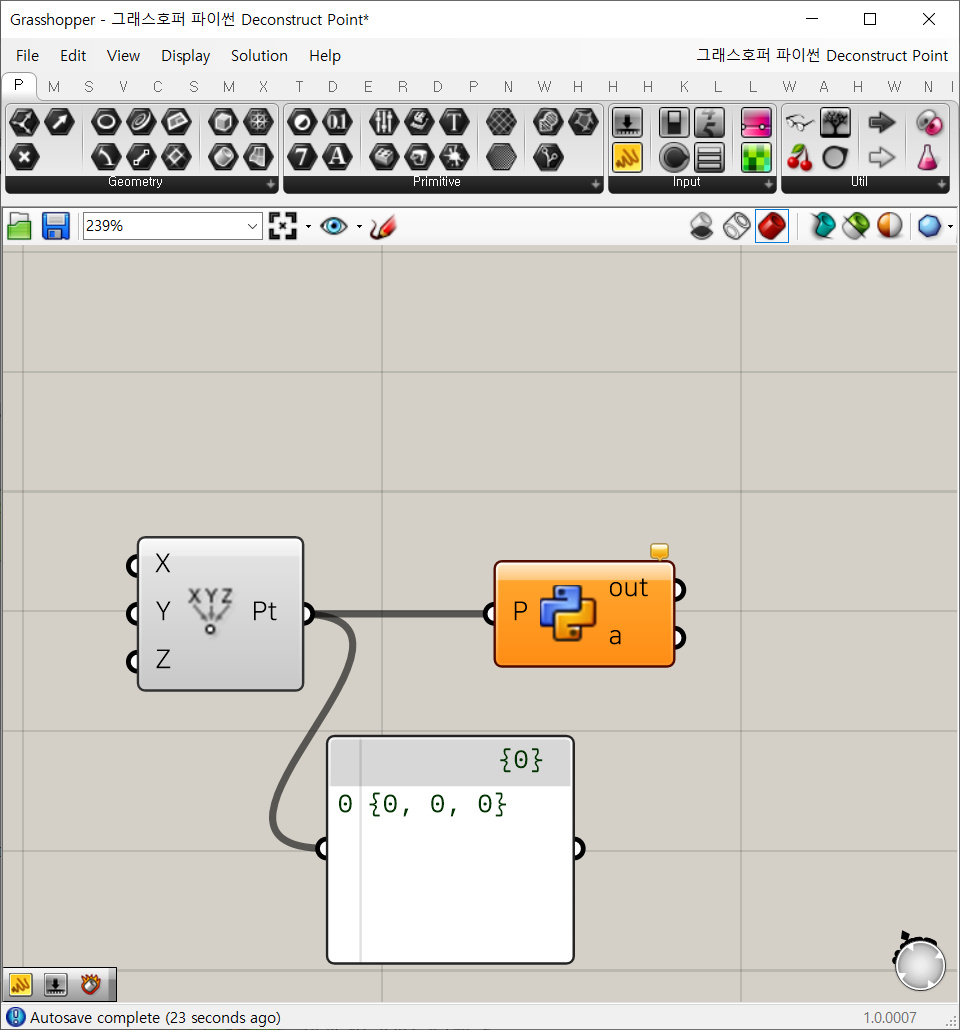This screenshot has height=1030, width=960.
Task: Switch to the C ribbon tab
Action: click(158, 87)
